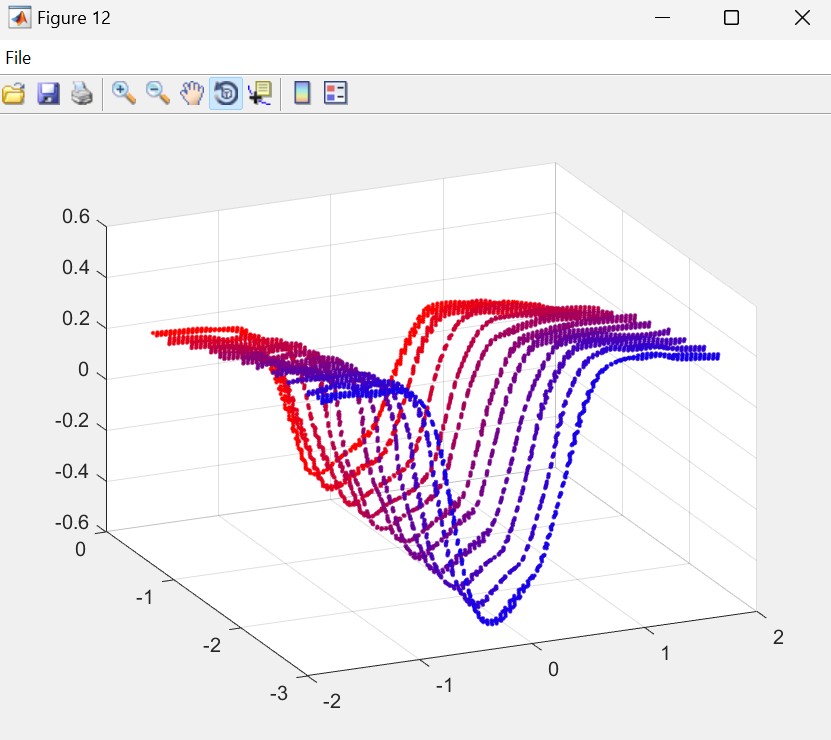Click the MATLAB logo in the title bar

point(19,18)
